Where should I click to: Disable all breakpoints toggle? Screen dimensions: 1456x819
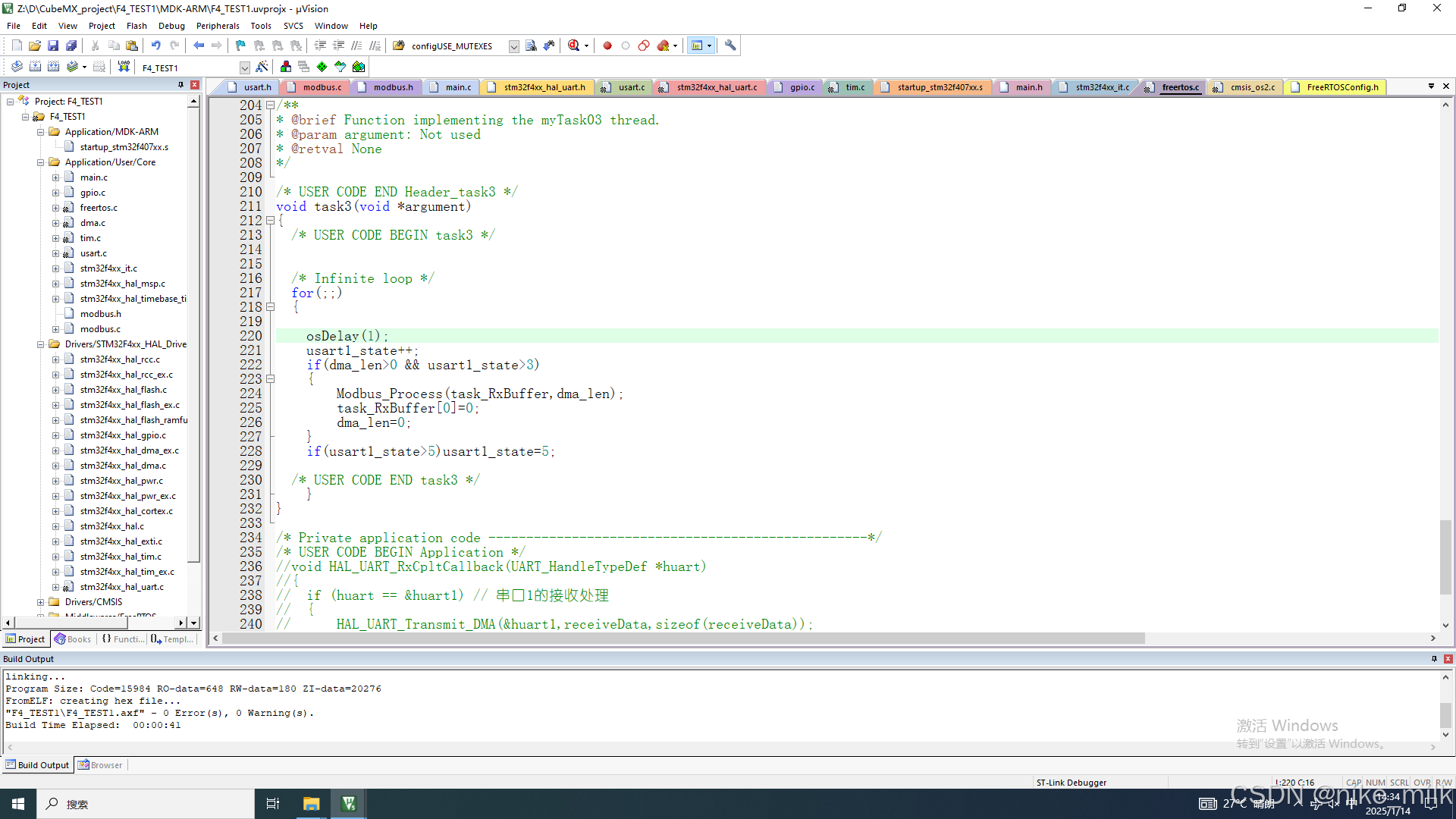coord(644,45)
